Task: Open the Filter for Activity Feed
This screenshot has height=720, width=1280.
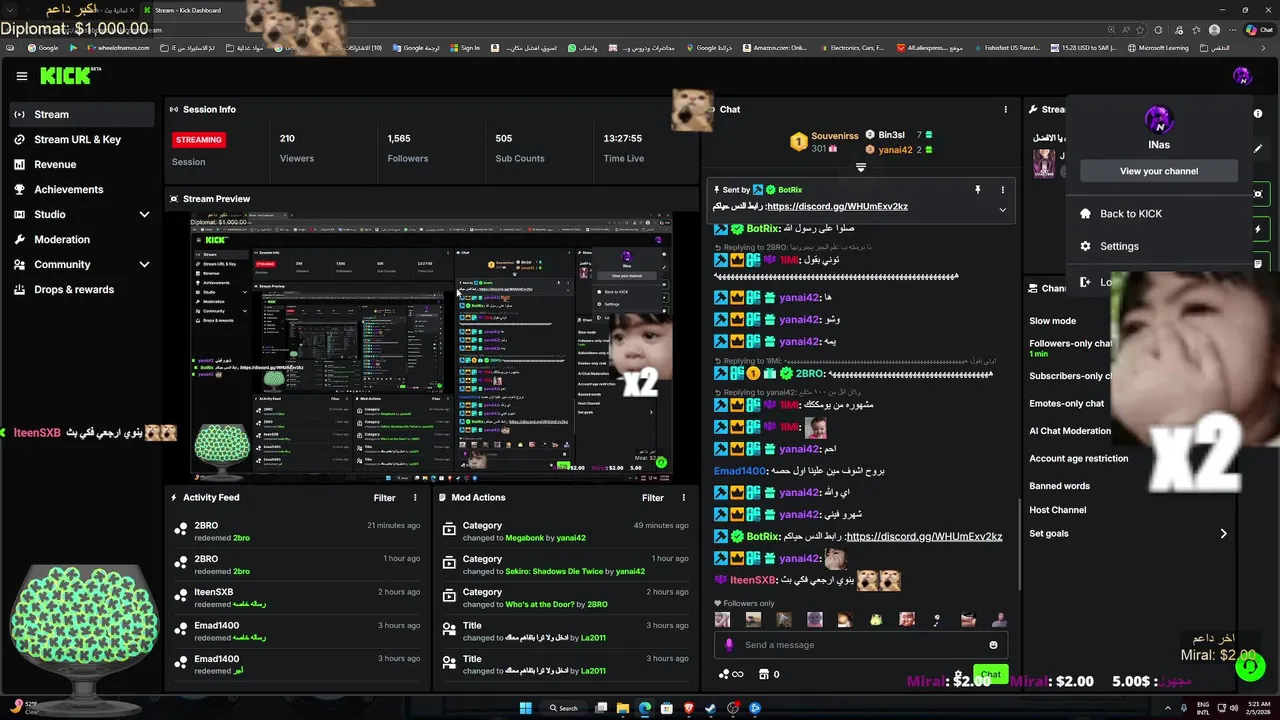Action: (x=384, y=497)
